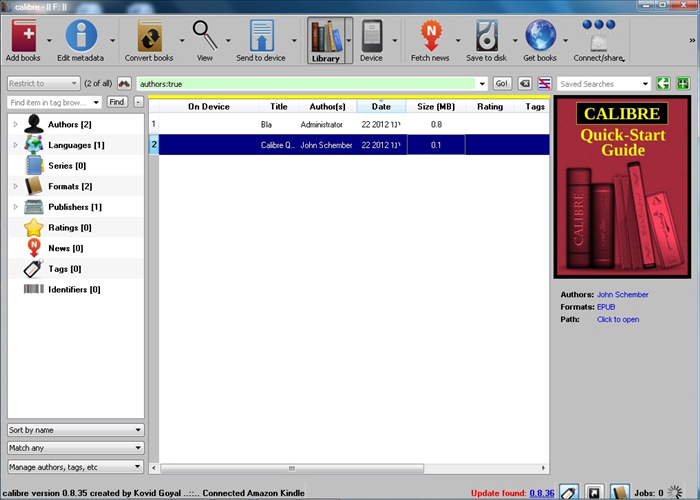The width and height of the screenshot is (700, 500).
Task: Select Identifiers [0] category
Action: click(74, 289)
